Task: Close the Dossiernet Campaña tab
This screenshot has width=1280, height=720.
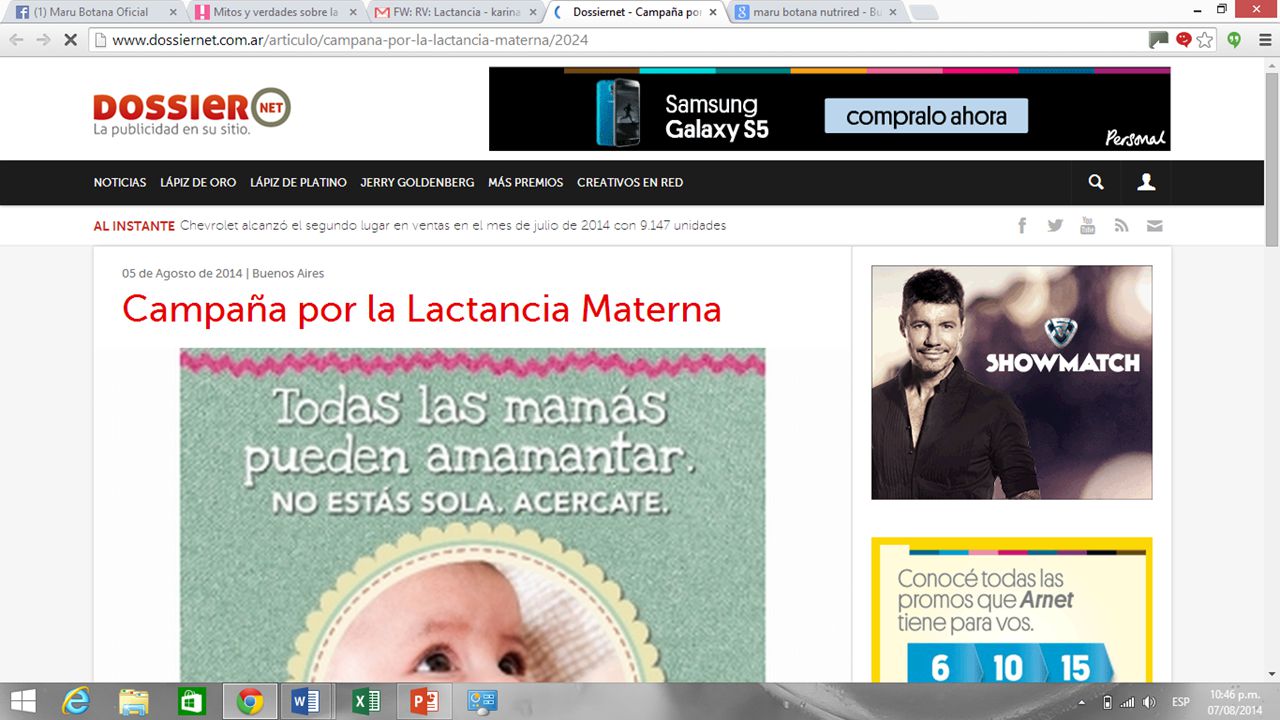Action: click(x=713, y=13)
